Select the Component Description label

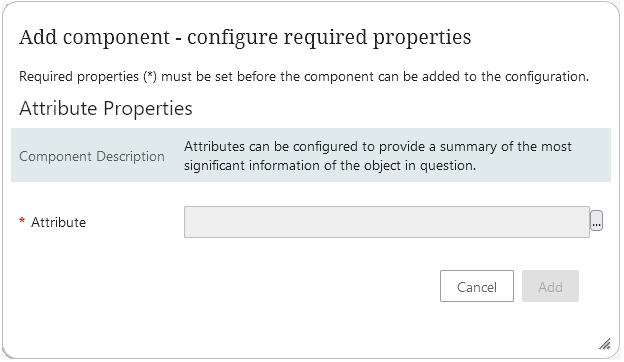pos(92,157)
